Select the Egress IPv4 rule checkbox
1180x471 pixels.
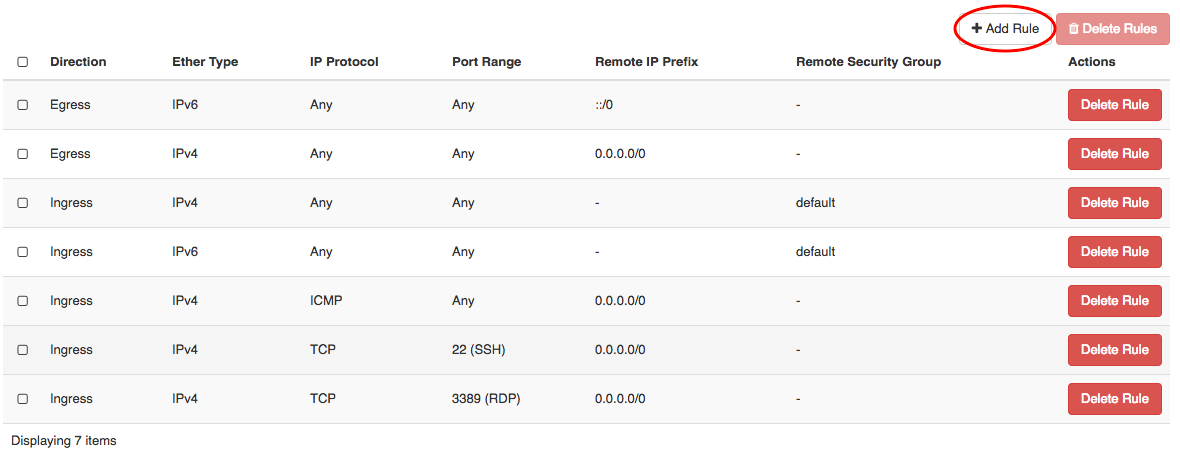(x=23, y=154)
